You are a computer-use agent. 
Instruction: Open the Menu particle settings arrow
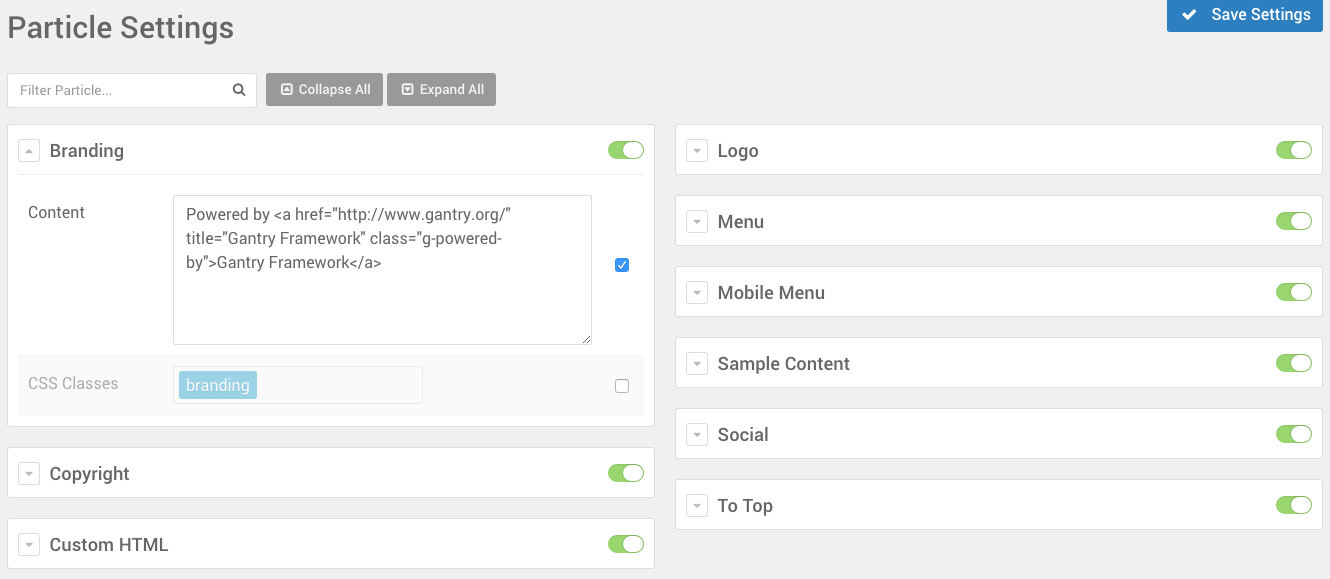[697, 222]
